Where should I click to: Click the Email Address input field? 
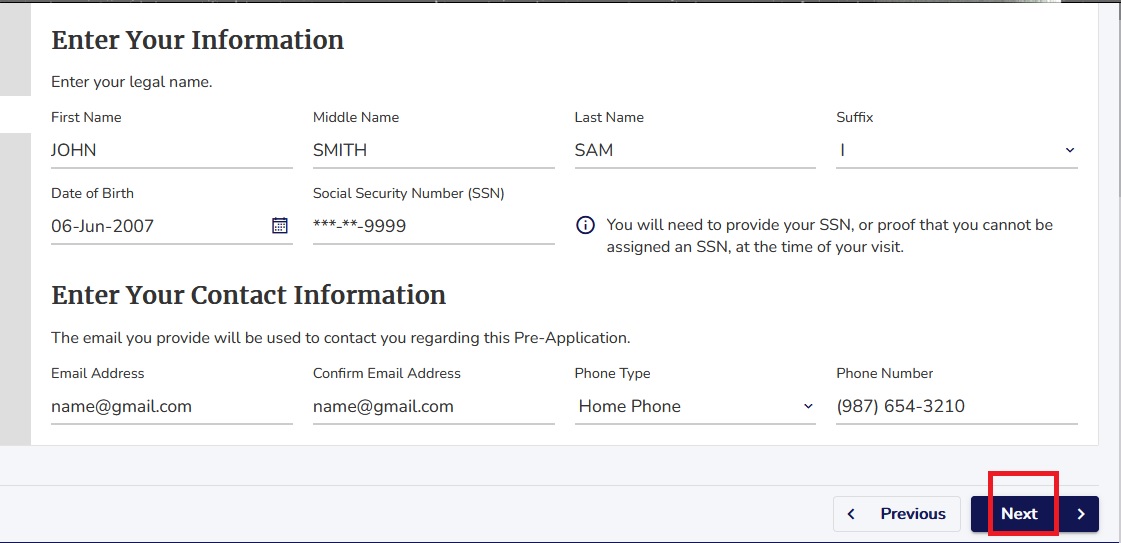(x=172, y=407)
